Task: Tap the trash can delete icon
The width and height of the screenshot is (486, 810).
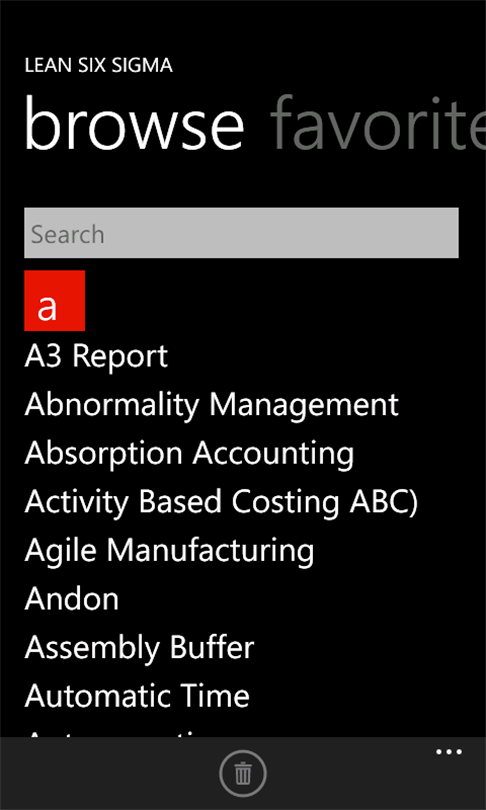Action: point(243,773)
